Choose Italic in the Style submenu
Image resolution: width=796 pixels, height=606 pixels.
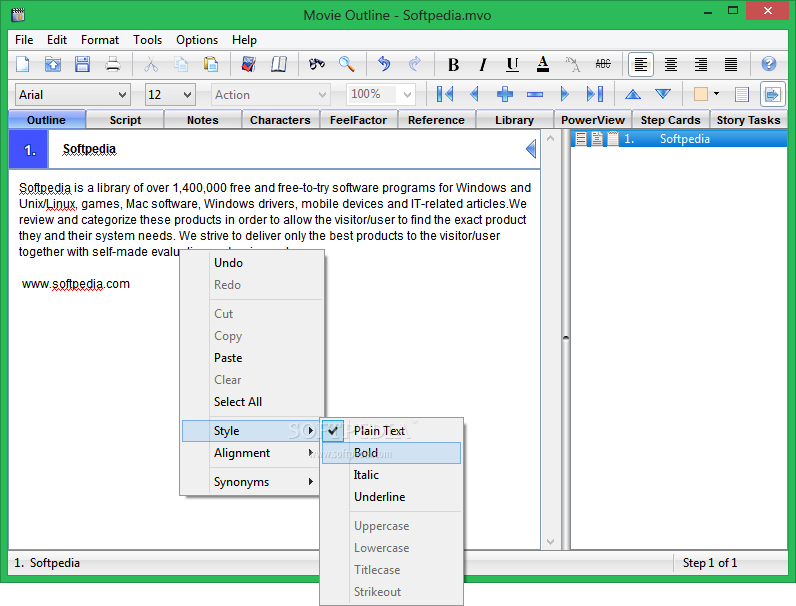(x=391, y=475)
